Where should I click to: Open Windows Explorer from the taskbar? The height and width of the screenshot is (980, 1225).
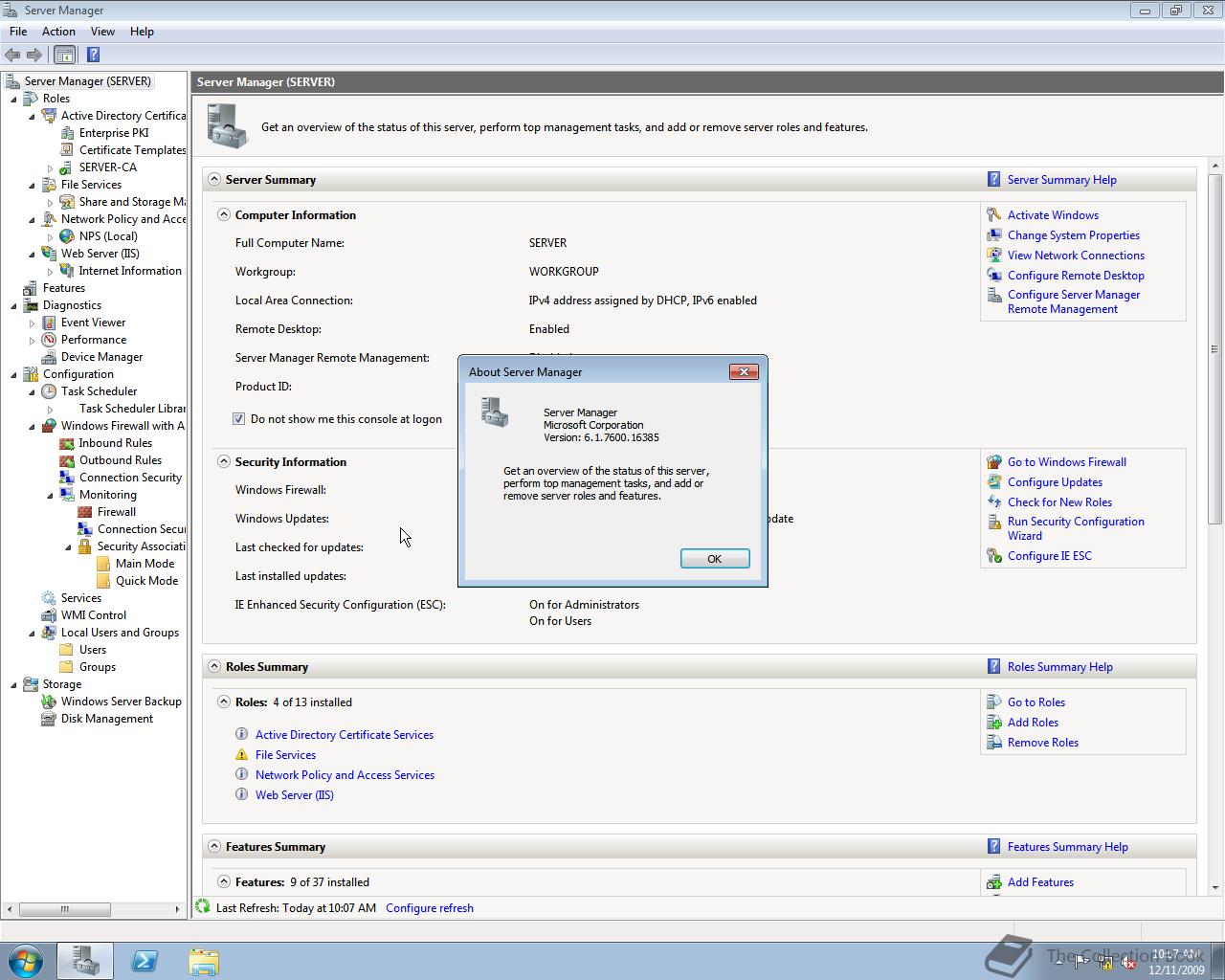[x=203, y=961]
